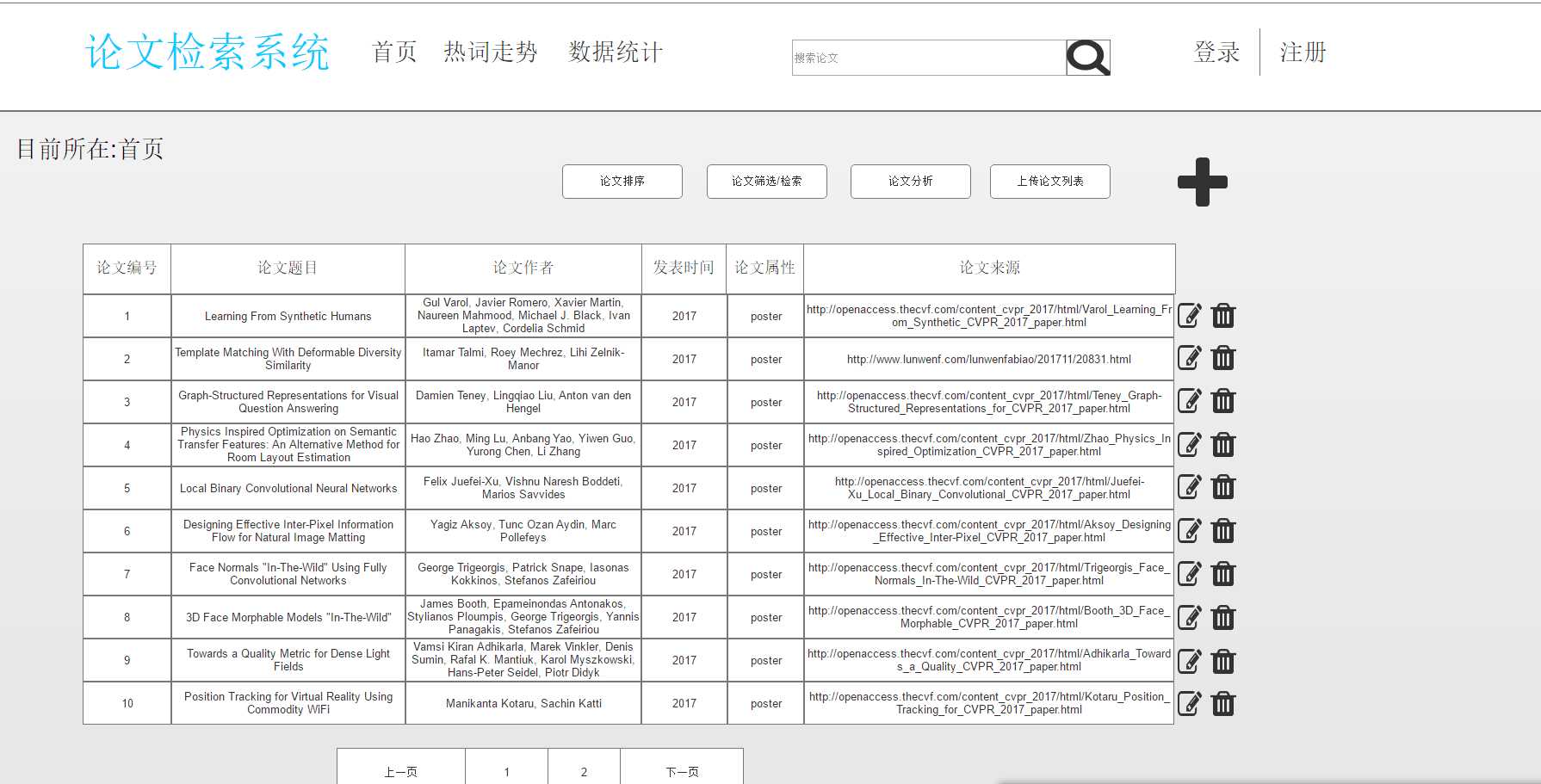
Task: Click the 论文题目 column header
Action: coord(288,269)
